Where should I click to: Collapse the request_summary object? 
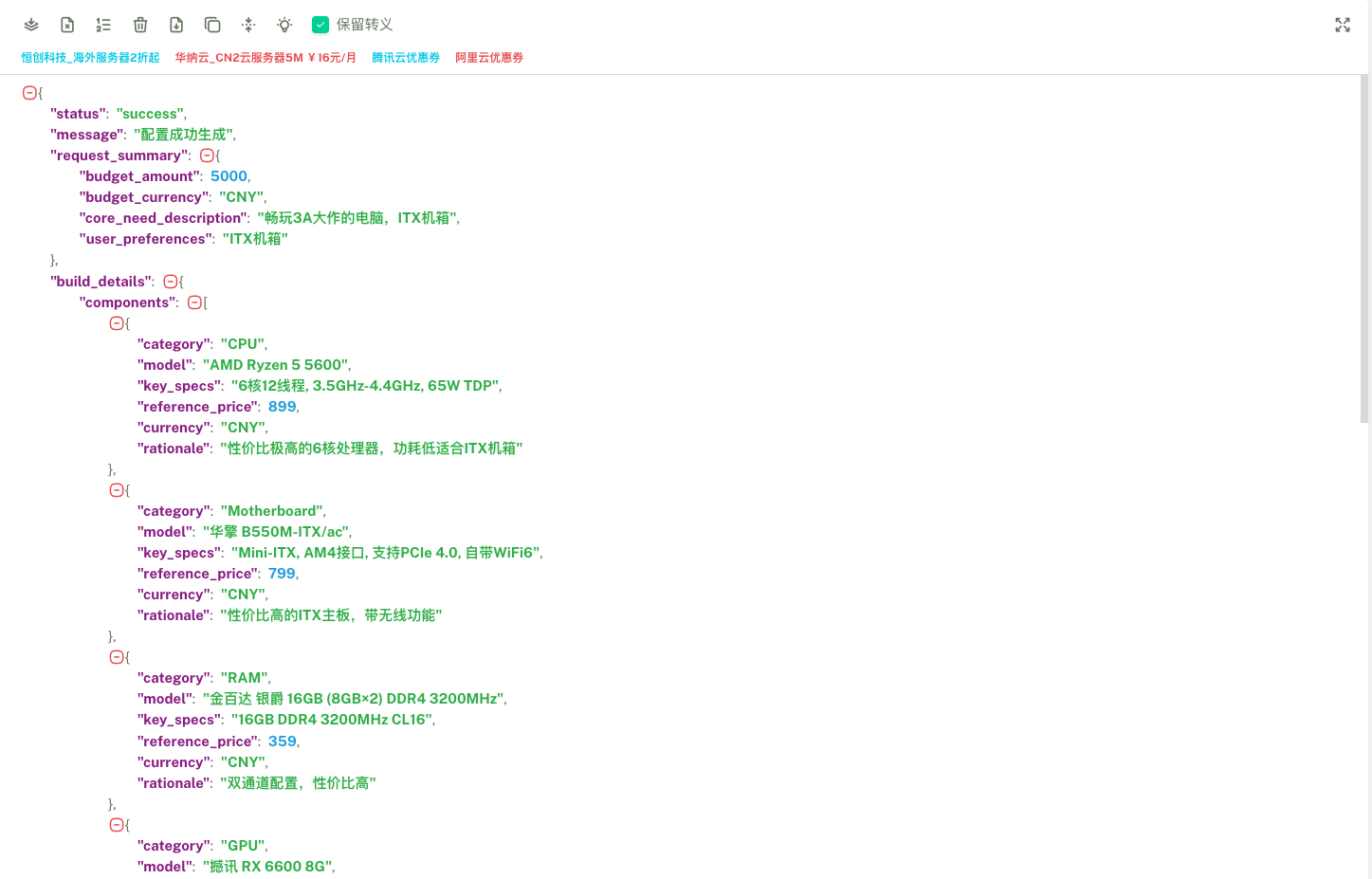tap(207, 156)
